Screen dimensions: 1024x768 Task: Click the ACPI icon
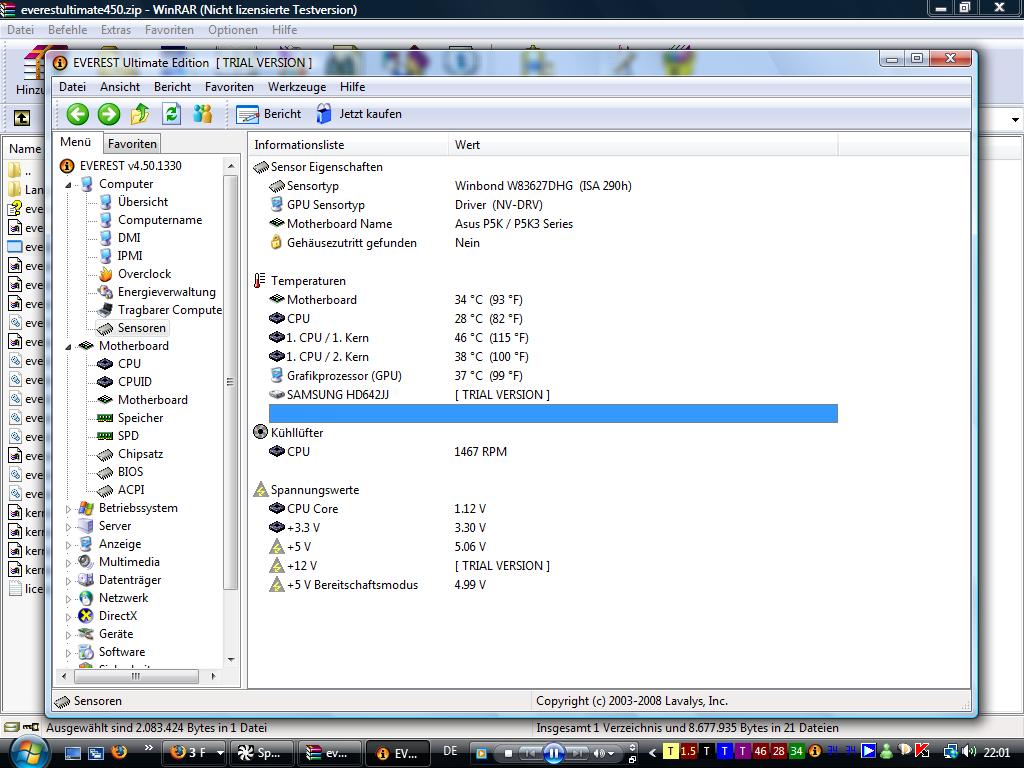(105, 490)
